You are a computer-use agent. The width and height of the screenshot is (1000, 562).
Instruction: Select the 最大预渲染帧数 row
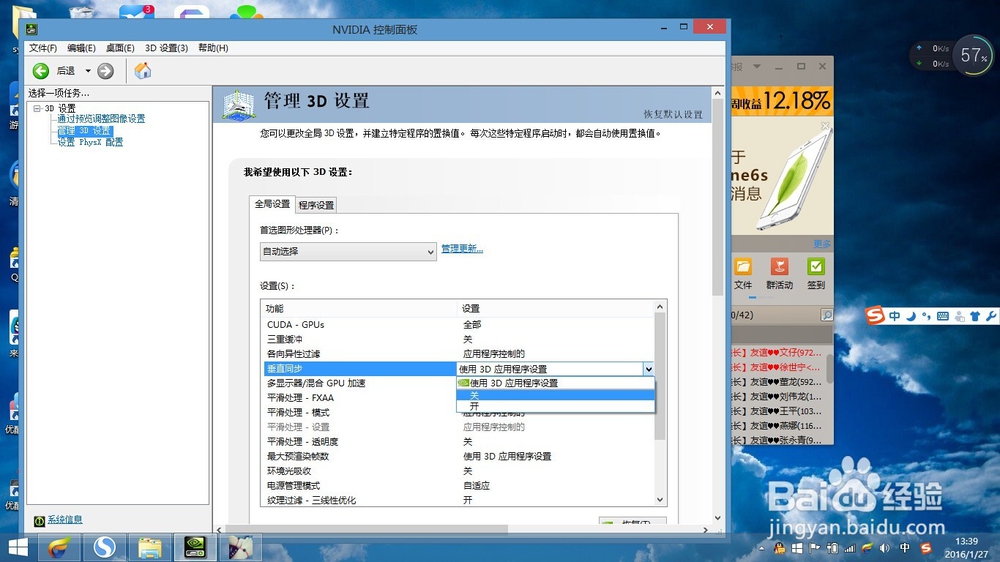point(457,457)
